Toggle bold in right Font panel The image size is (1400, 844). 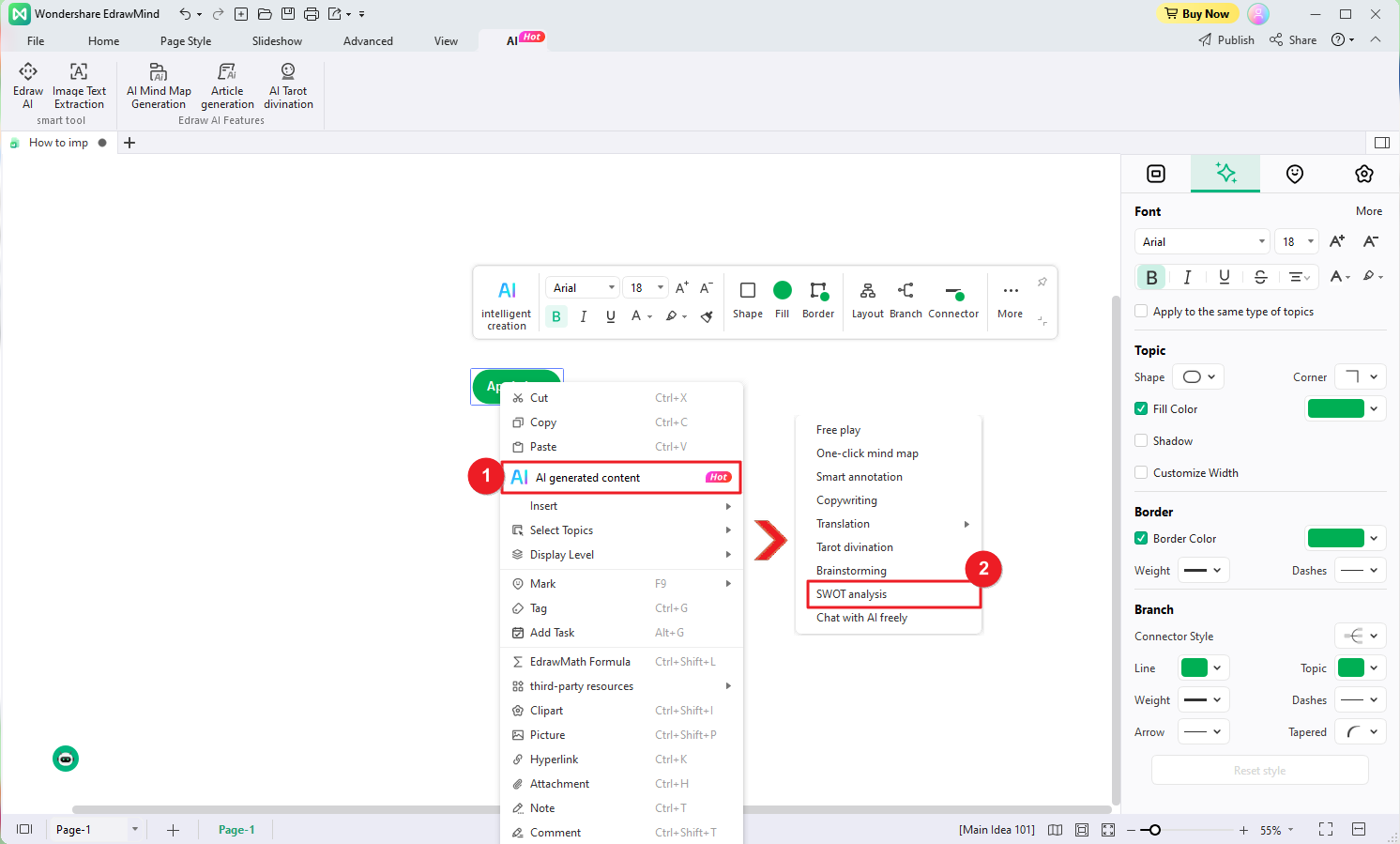(x=1151, y=277)
